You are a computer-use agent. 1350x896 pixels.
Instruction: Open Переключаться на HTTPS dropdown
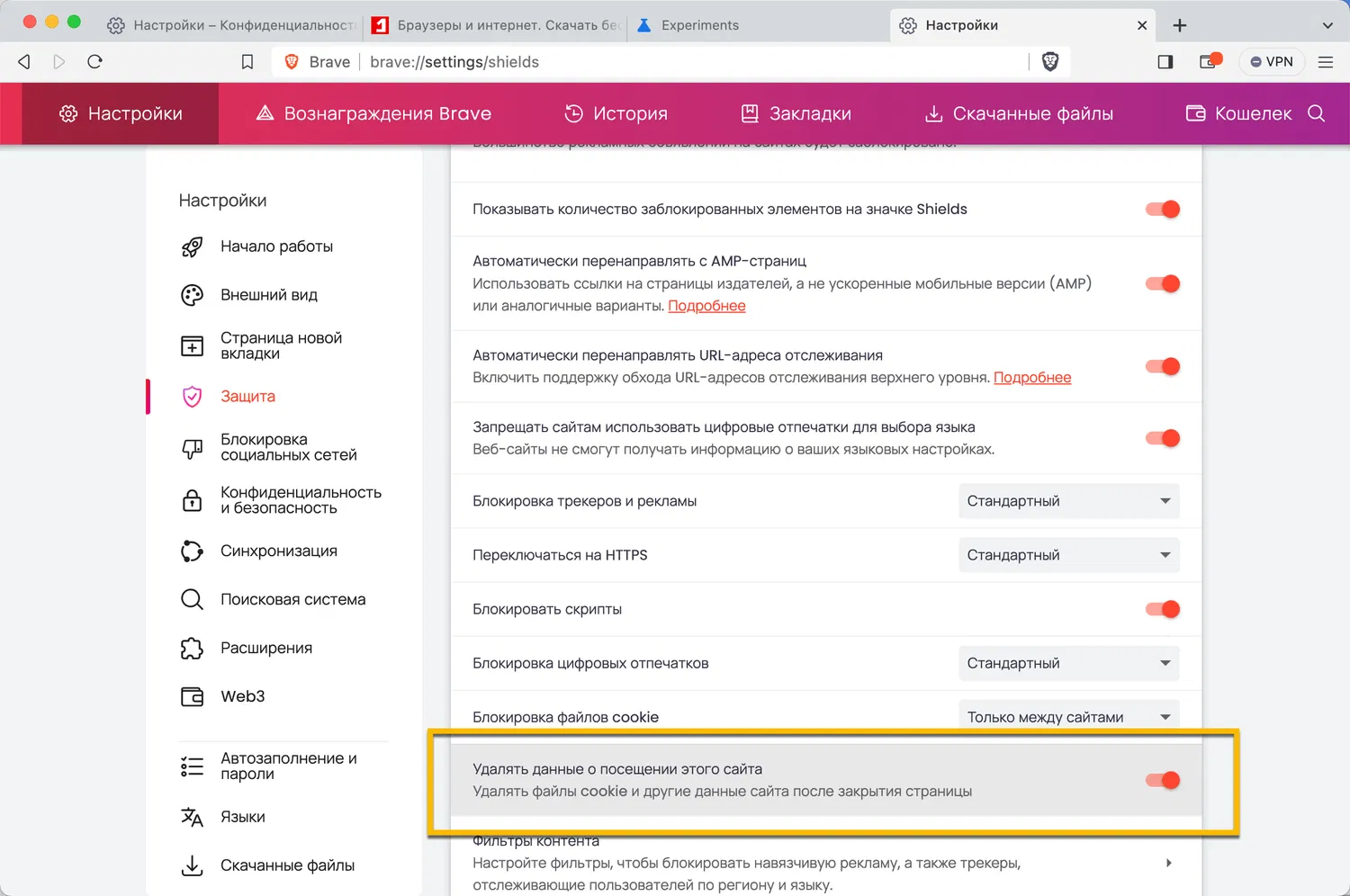click(1068, 555)
